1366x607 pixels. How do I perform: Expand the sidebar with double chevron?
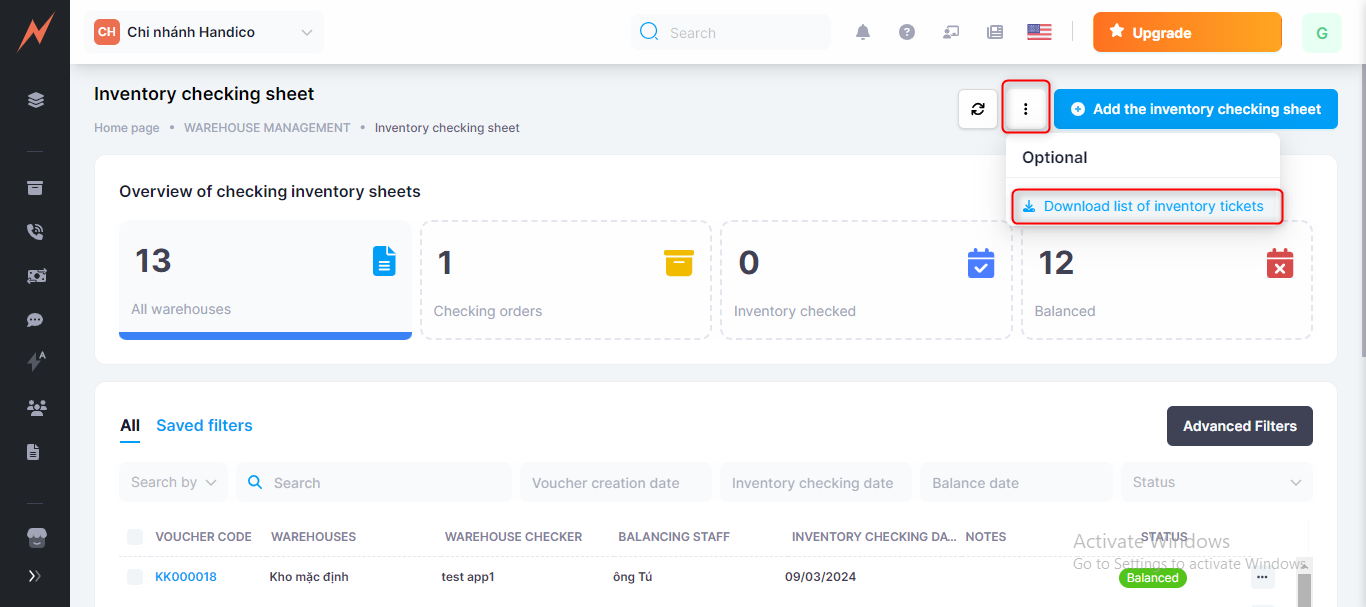35,576
